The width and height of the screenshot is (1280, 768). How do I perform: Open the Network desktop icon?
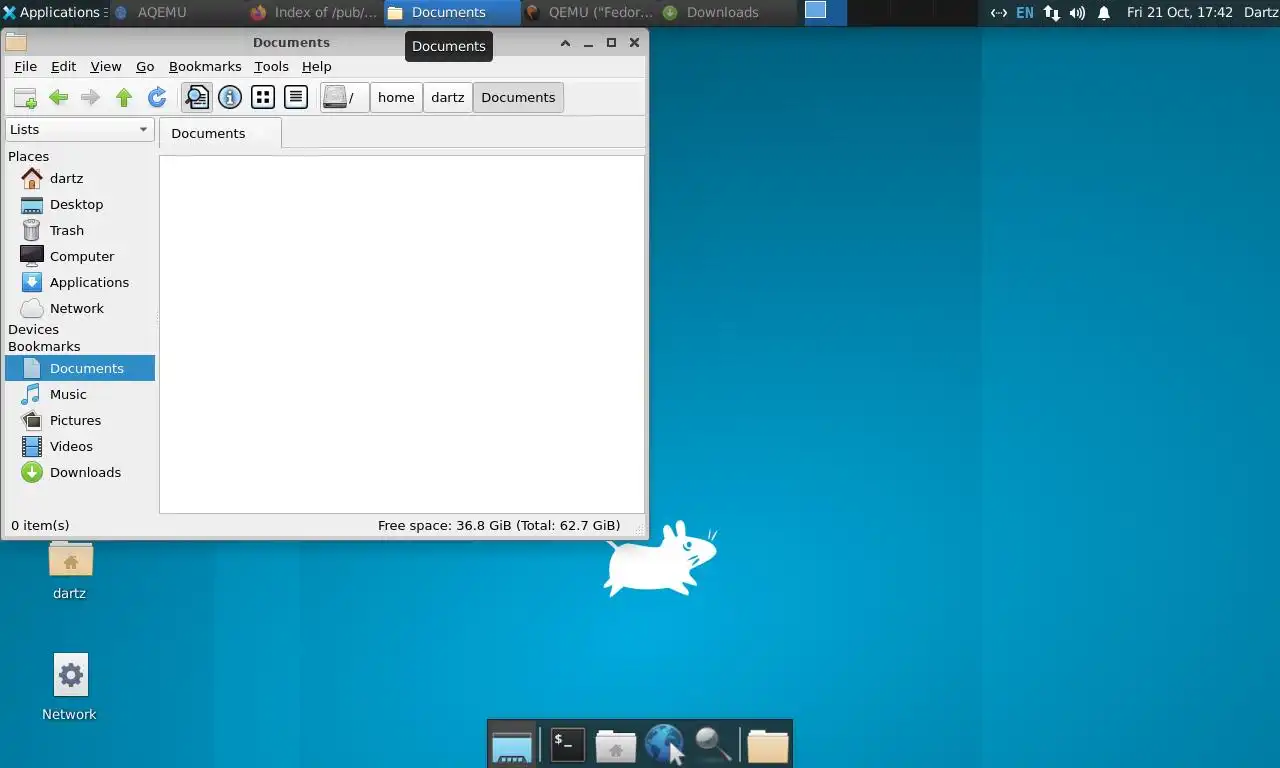(70, 687)
